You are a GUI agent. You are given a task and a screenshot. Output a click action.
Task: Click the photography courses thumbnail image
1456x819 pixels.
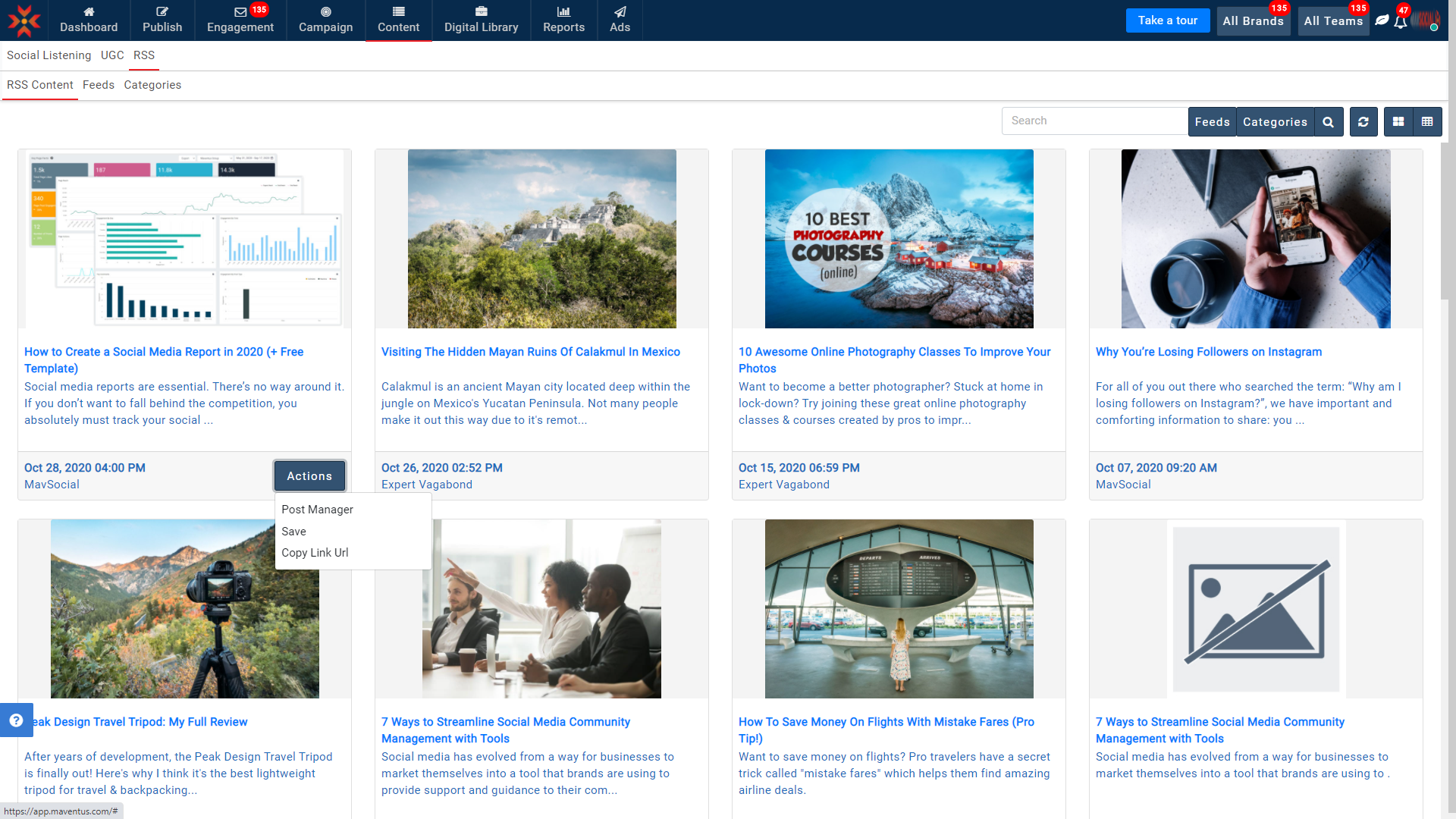point(899,239)
